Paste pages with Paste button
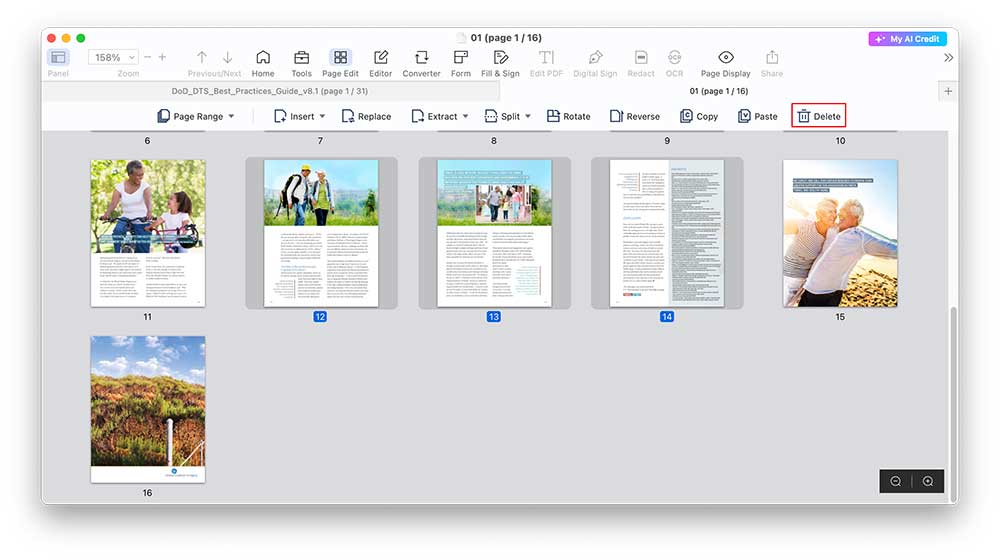1000x559 pixels. [758, 116]
